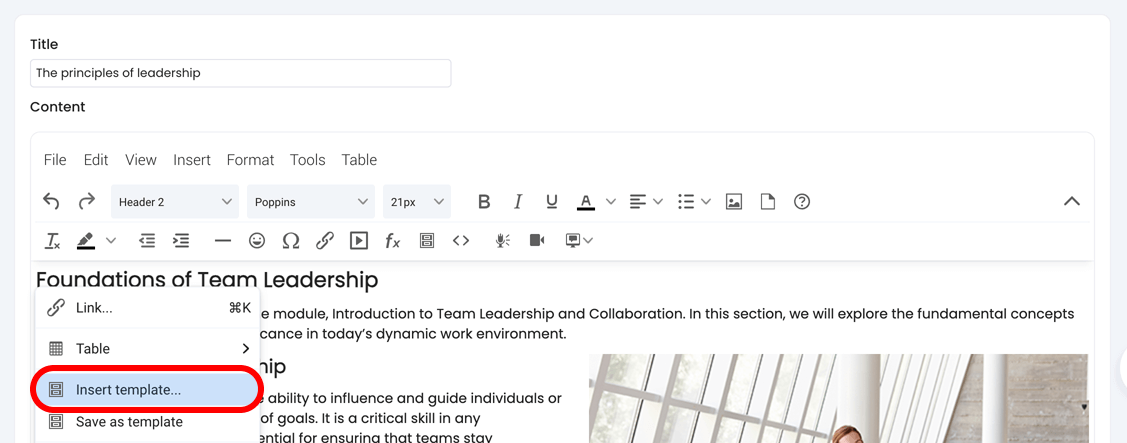Open the source code view icon
Viewport: 1127px width, 443px height.
pyautogui.click(x=461, y=241)
